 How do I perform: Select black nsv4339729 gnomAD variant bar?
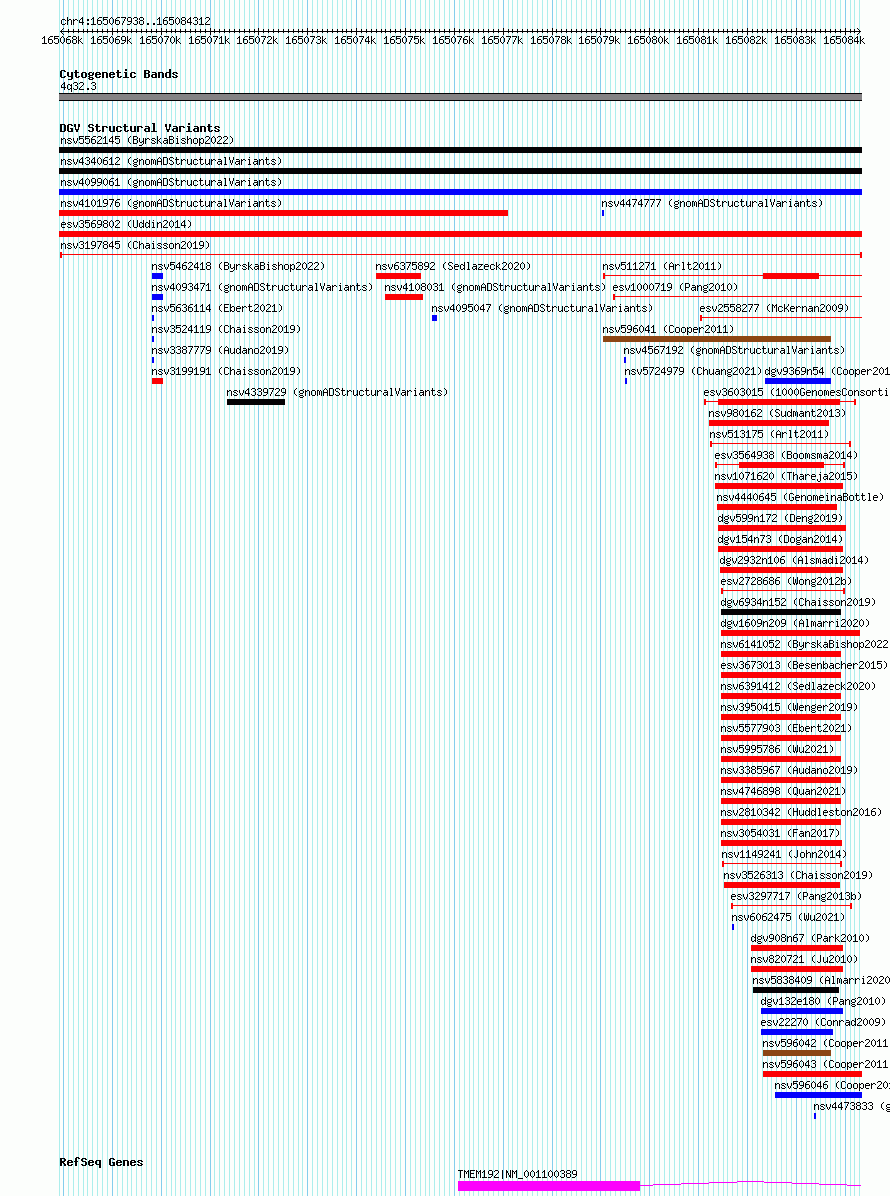coord(255,402)
